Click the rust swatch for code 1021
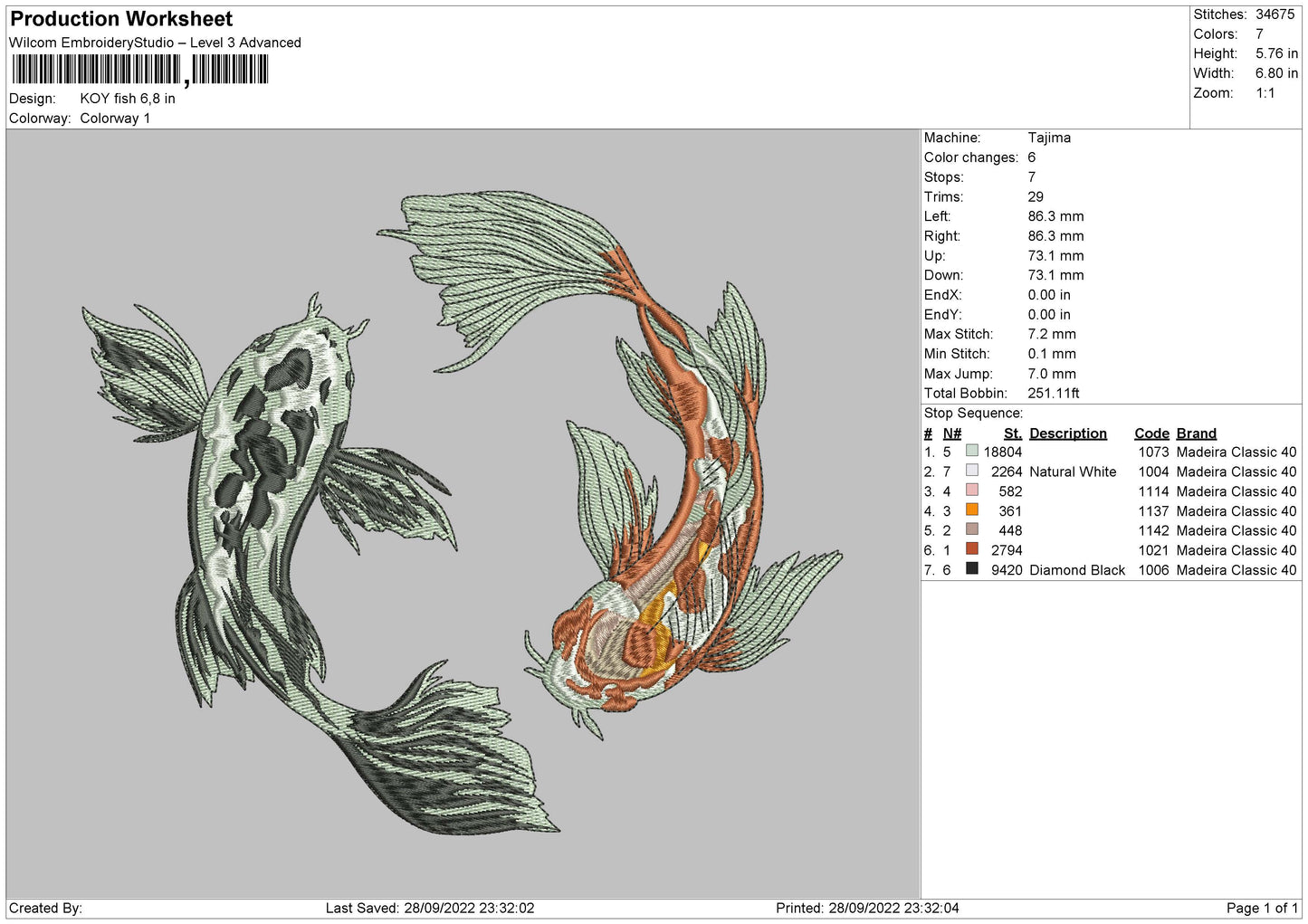 click(971, 549)
